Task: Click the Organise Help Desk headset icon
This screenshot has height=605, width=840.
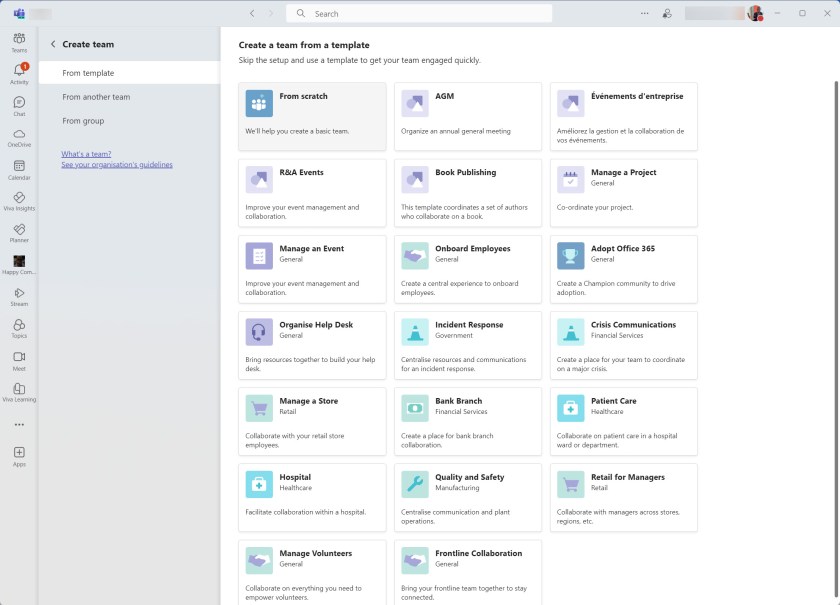Action: pyautogui.click(x=259, y=332)
